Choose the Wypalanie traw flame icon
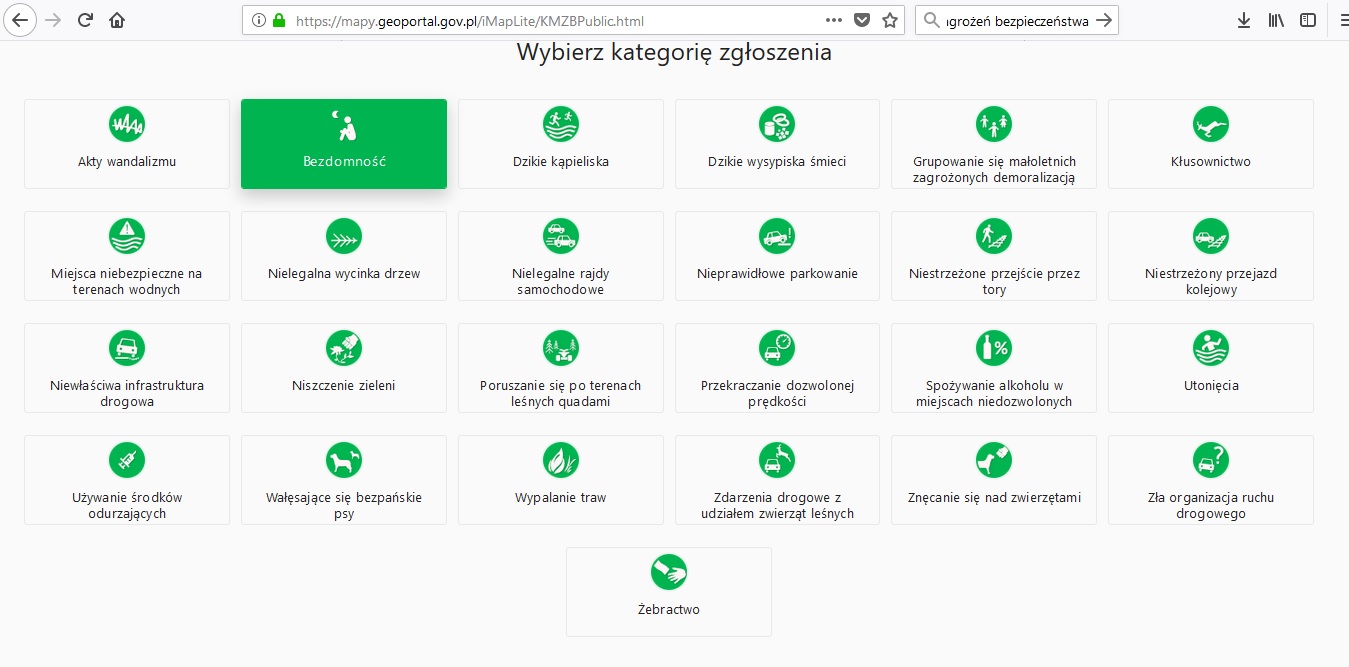Image resolution: width=1349 pixels, height=667 pixels. coord(561,460)
